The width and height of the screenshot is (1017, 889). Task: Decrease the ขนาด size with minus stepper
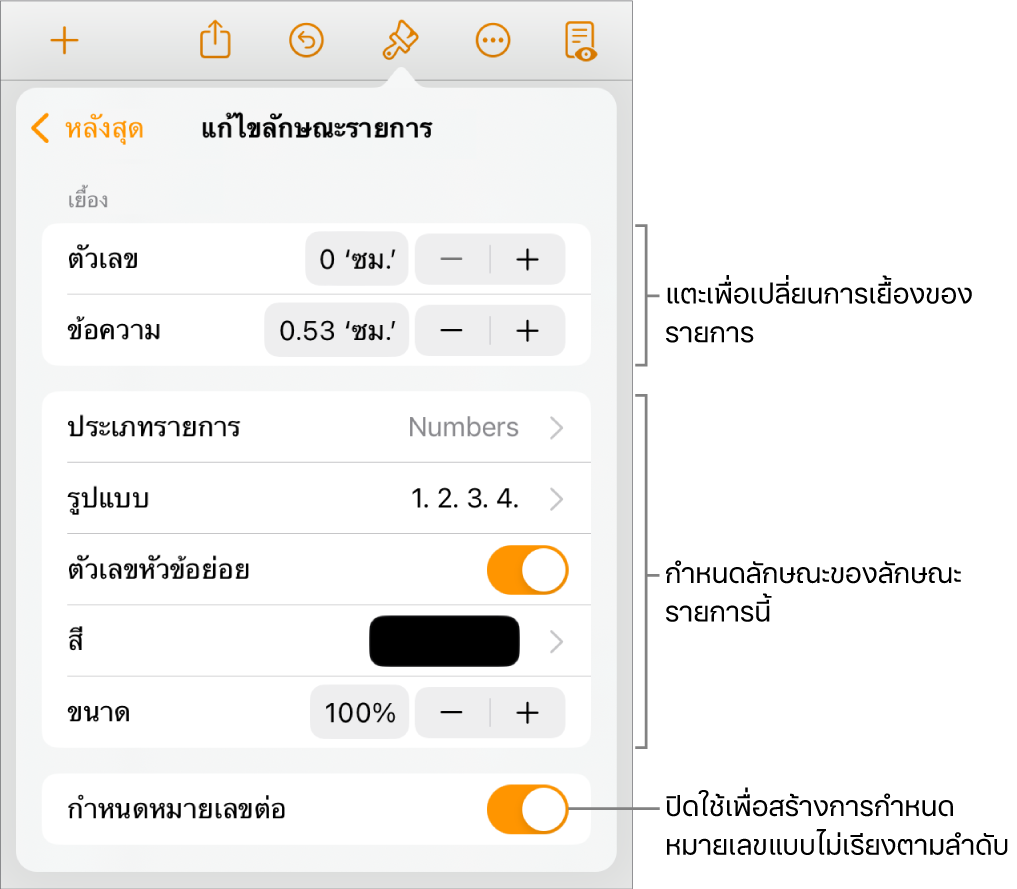[x=452, y=712]
